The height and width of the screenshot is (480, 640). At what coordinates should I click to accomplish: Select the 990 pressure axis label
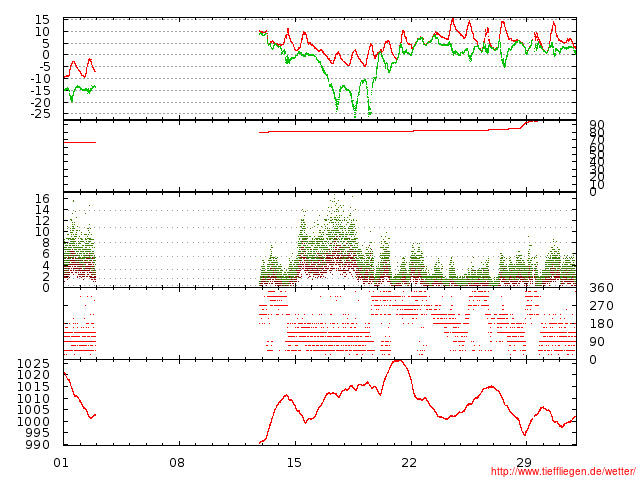click(37, 444)
